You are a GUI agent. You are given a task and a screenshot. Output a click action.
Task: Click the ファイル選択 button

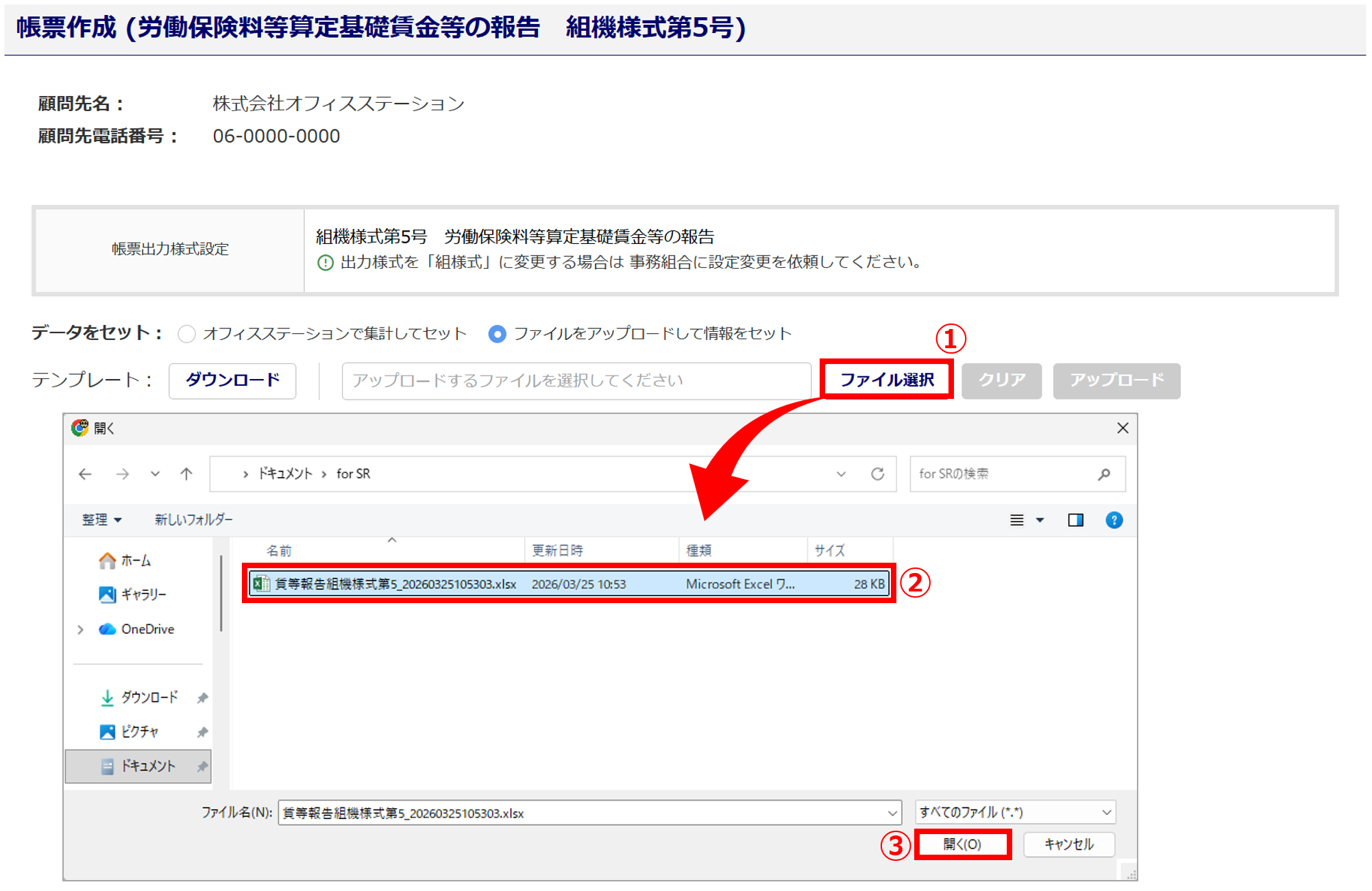pos(886,380)
